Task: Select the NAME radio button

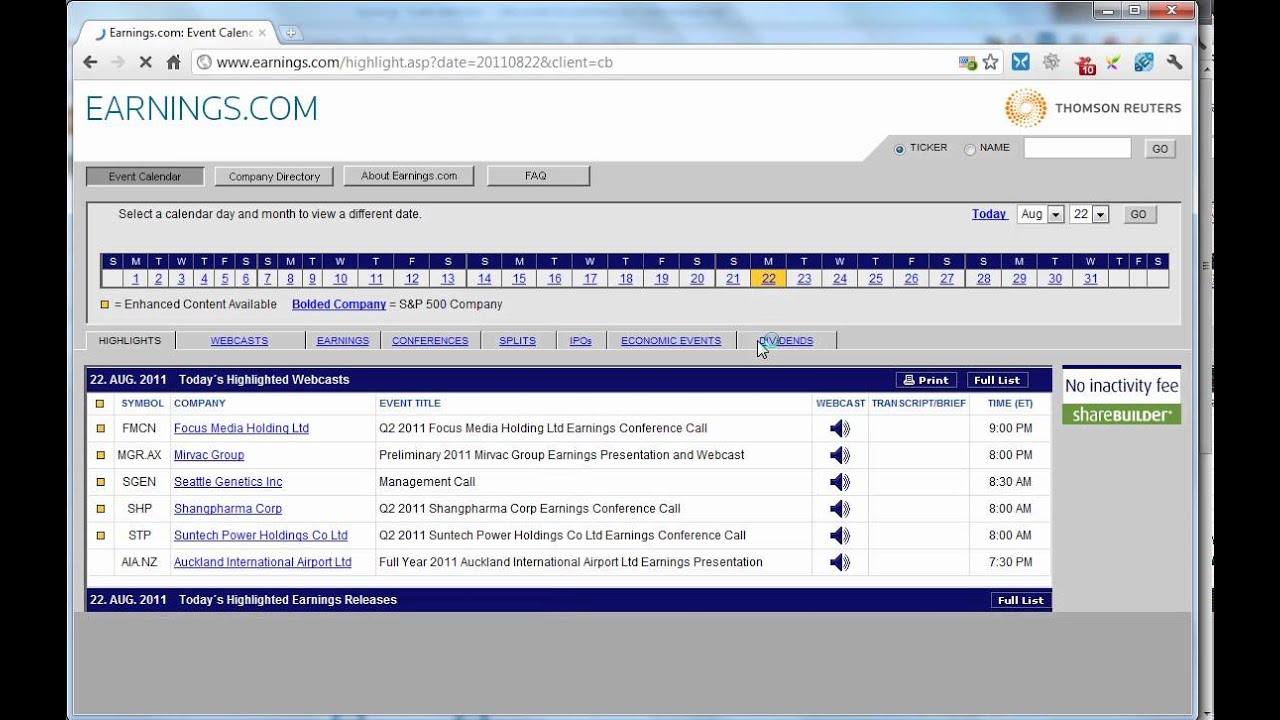Action: click(x=970, y=149)
